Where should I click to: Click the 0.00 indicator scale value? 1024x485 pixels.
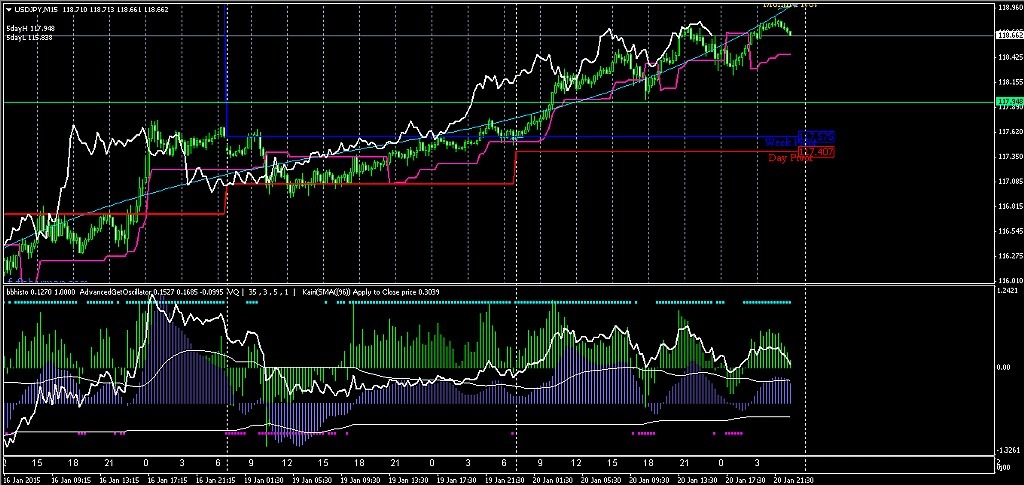1006,366
